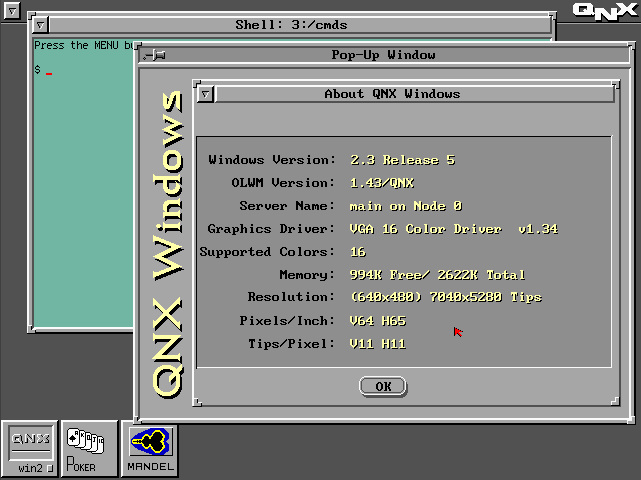Image resolution: width=641 pixels, height=480 pixels.
Task: Open the workspace menu button at top-left
Action: pos(12,11)
